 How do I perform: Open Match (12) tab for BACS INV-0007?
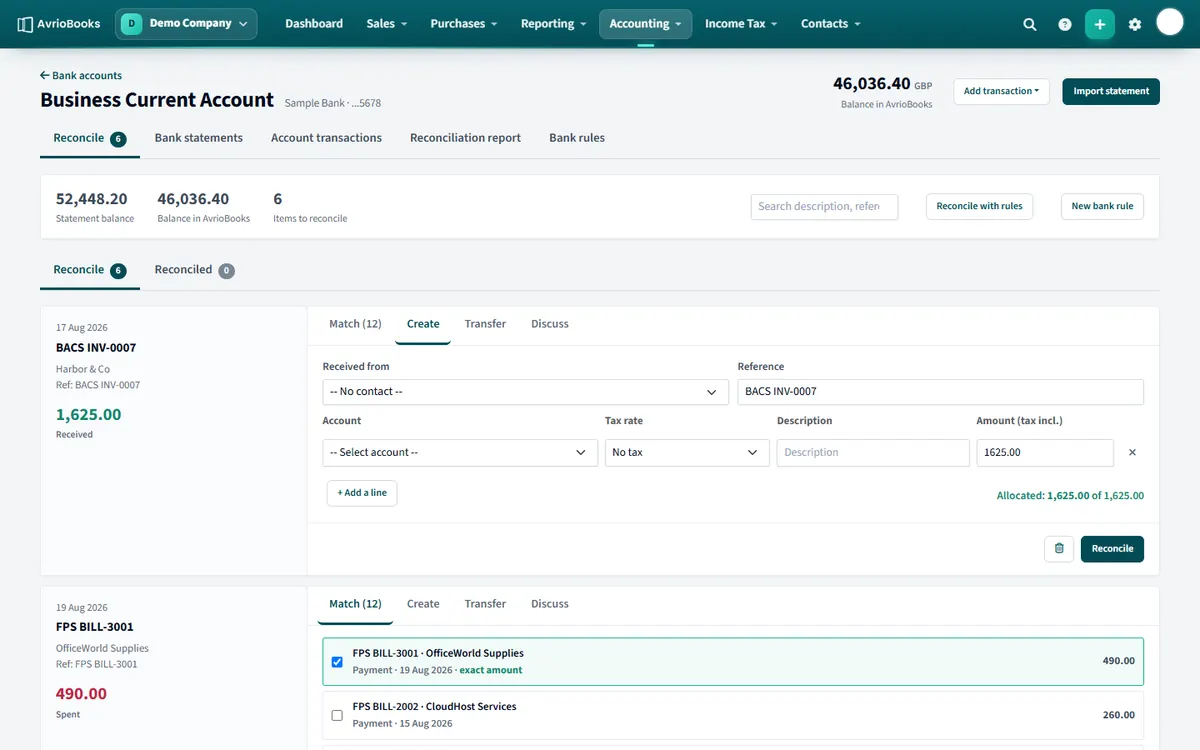(x=355, y=324)
